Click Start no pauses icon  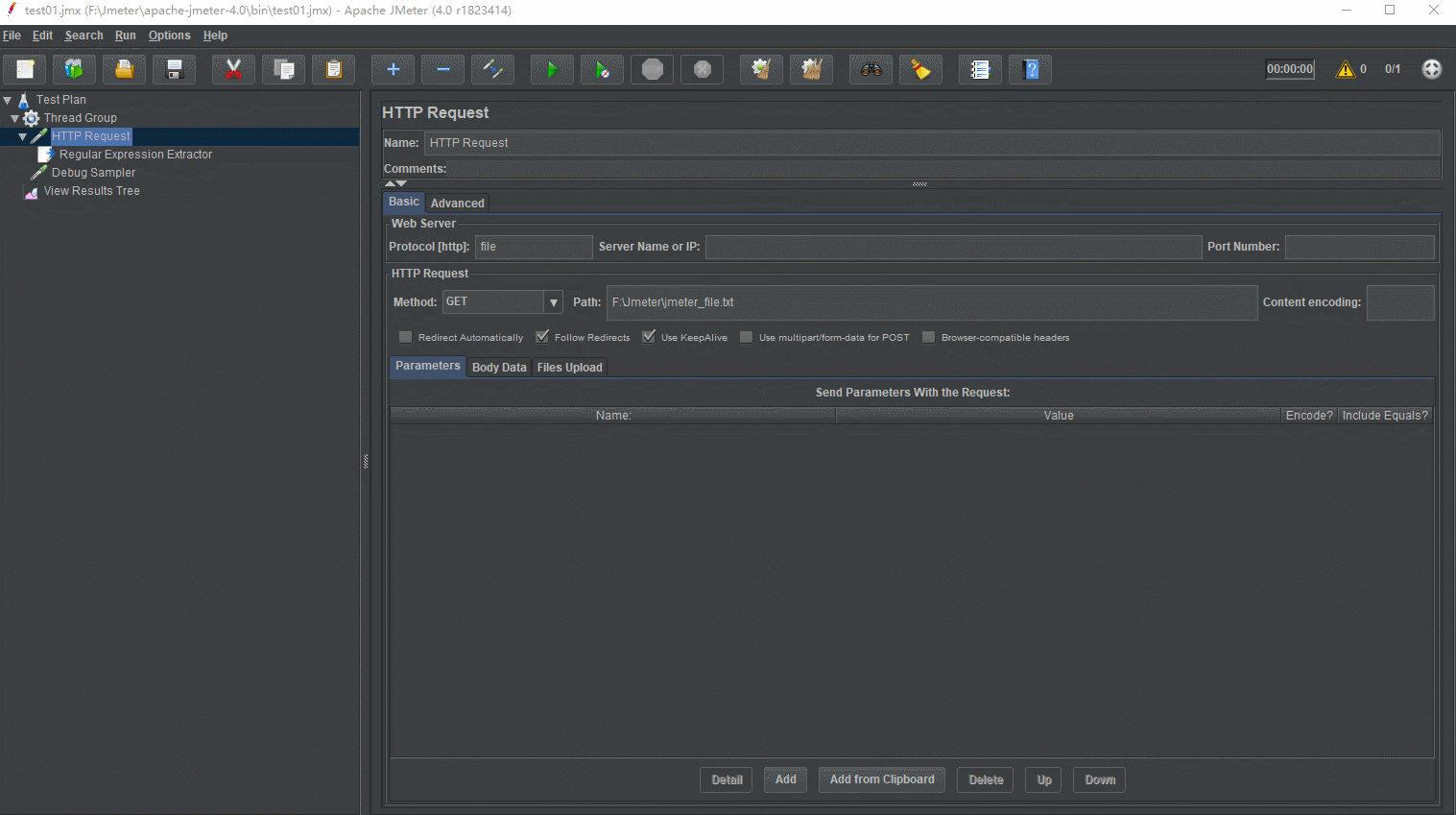pos(602,69)
